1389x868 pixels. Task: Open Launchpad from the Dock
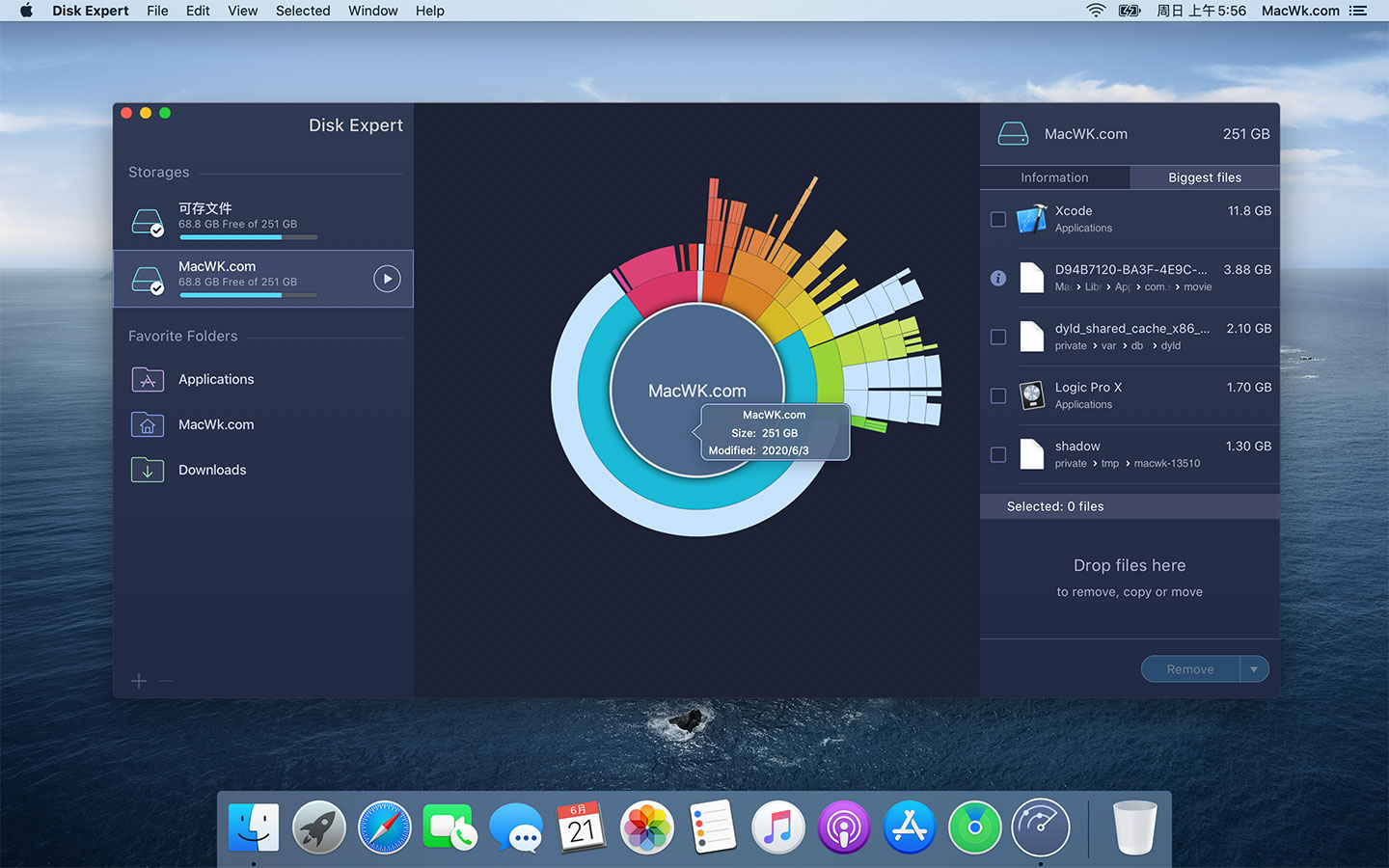click(x=319, y=827)
